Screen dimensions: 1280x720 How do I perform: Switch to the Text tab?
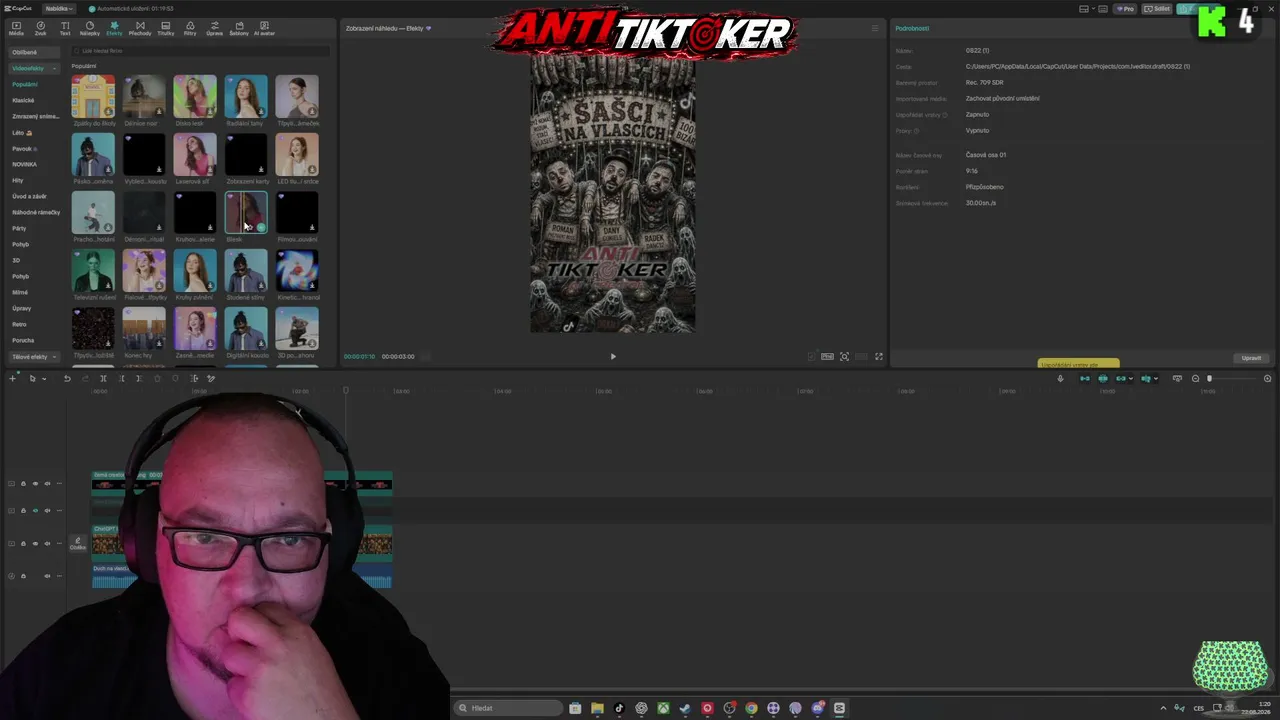coord(65,28)
